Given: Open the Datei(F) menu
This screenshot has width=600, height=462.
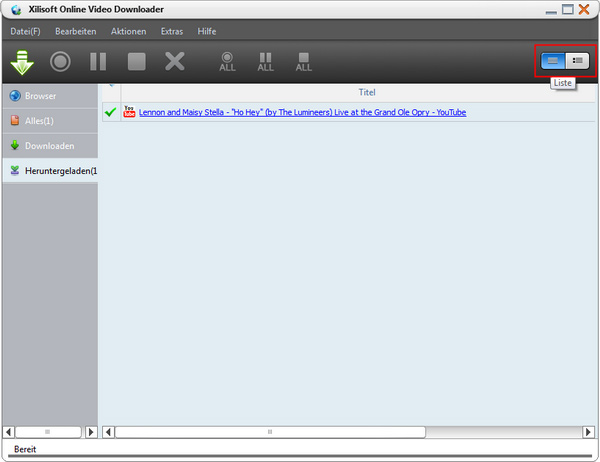Looking at the screenshot, I should point(25,31).
